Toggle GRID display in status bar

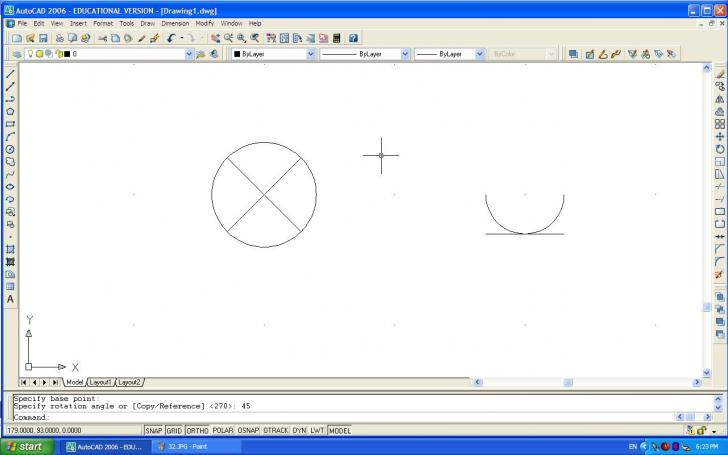coord(174,430)
